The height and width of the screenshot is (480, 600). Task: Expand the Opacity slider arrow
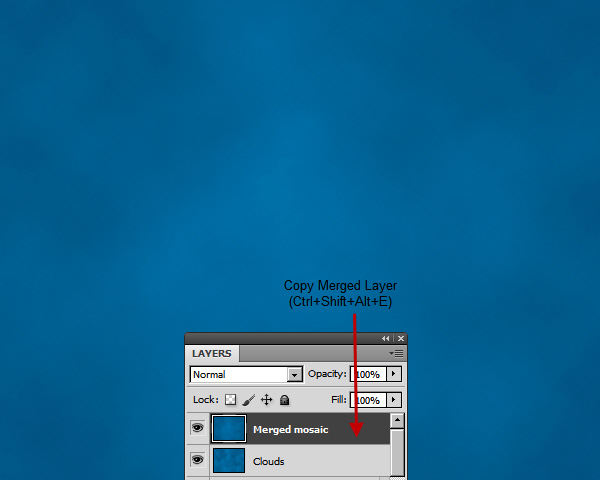tap(393, 374)
